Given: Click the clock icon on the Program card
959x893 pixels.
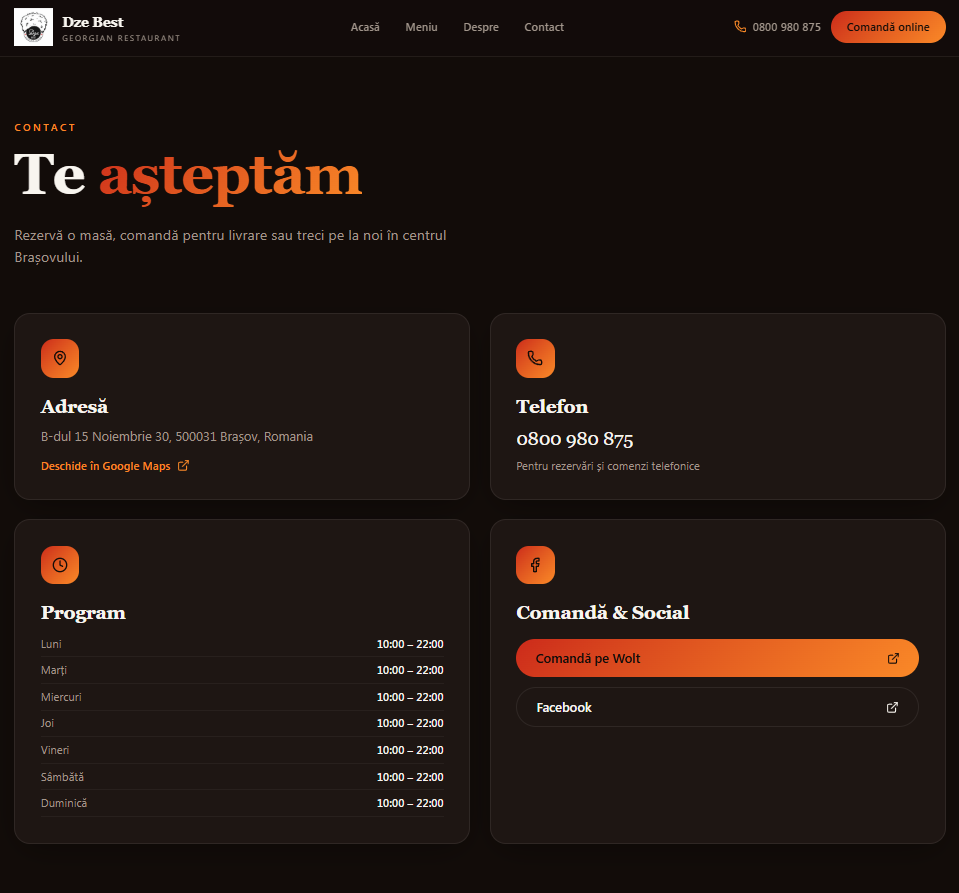Looking at the screenshot, I should [59, 564].
